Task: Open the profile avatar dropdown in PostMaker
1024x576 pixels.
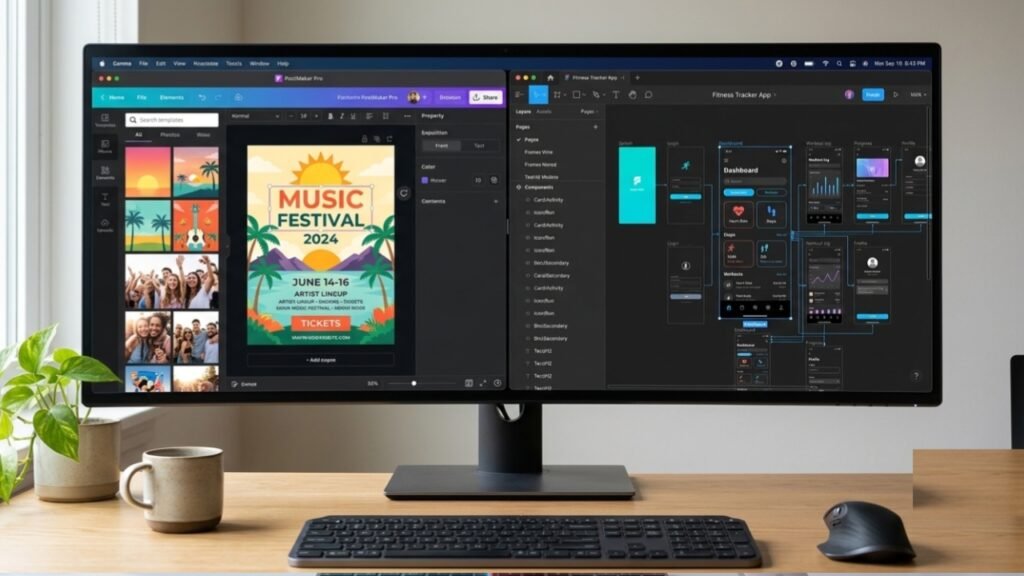Action: pos(416,97)
